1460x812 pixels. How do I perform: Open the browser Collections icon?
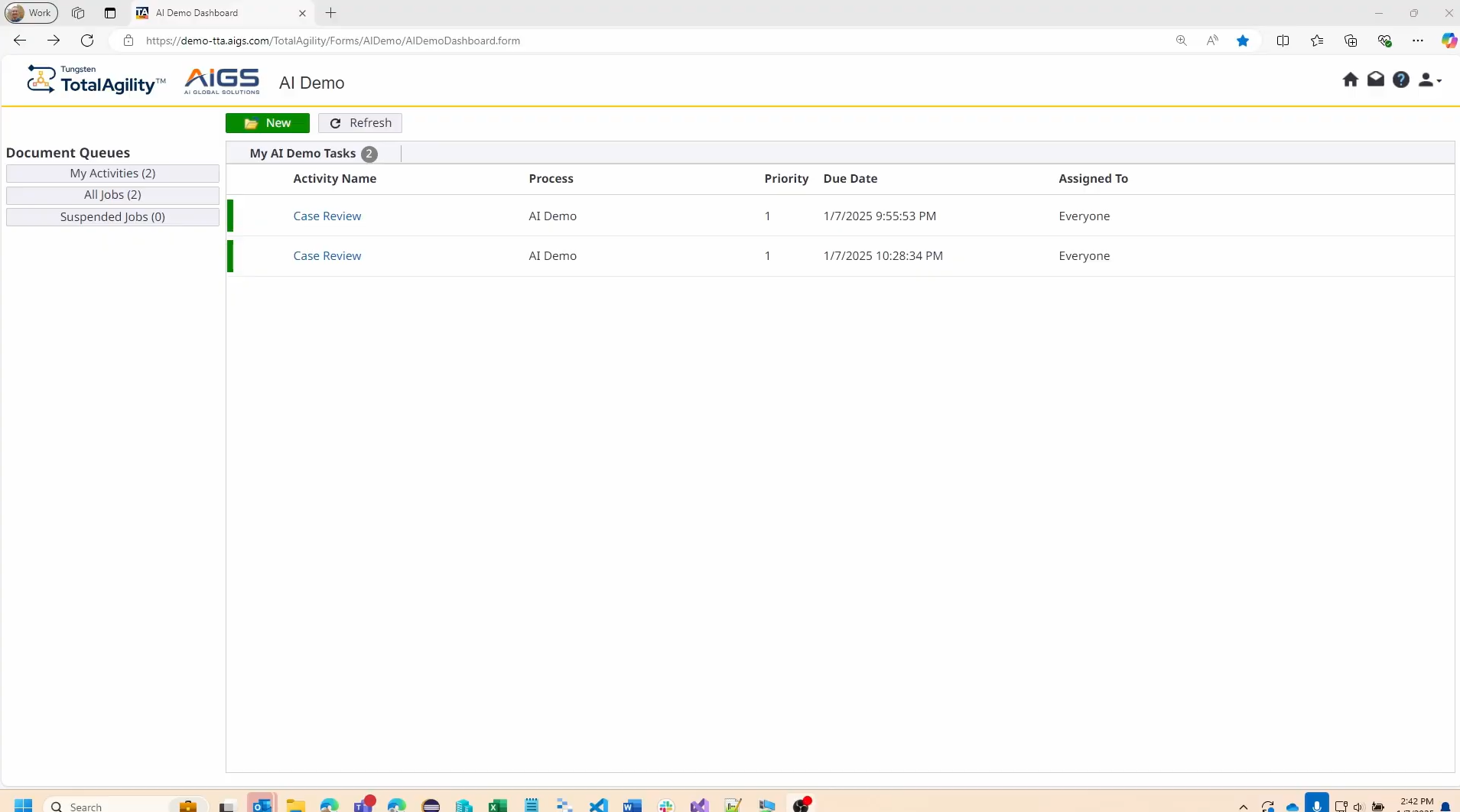[x=1351, y=41]
